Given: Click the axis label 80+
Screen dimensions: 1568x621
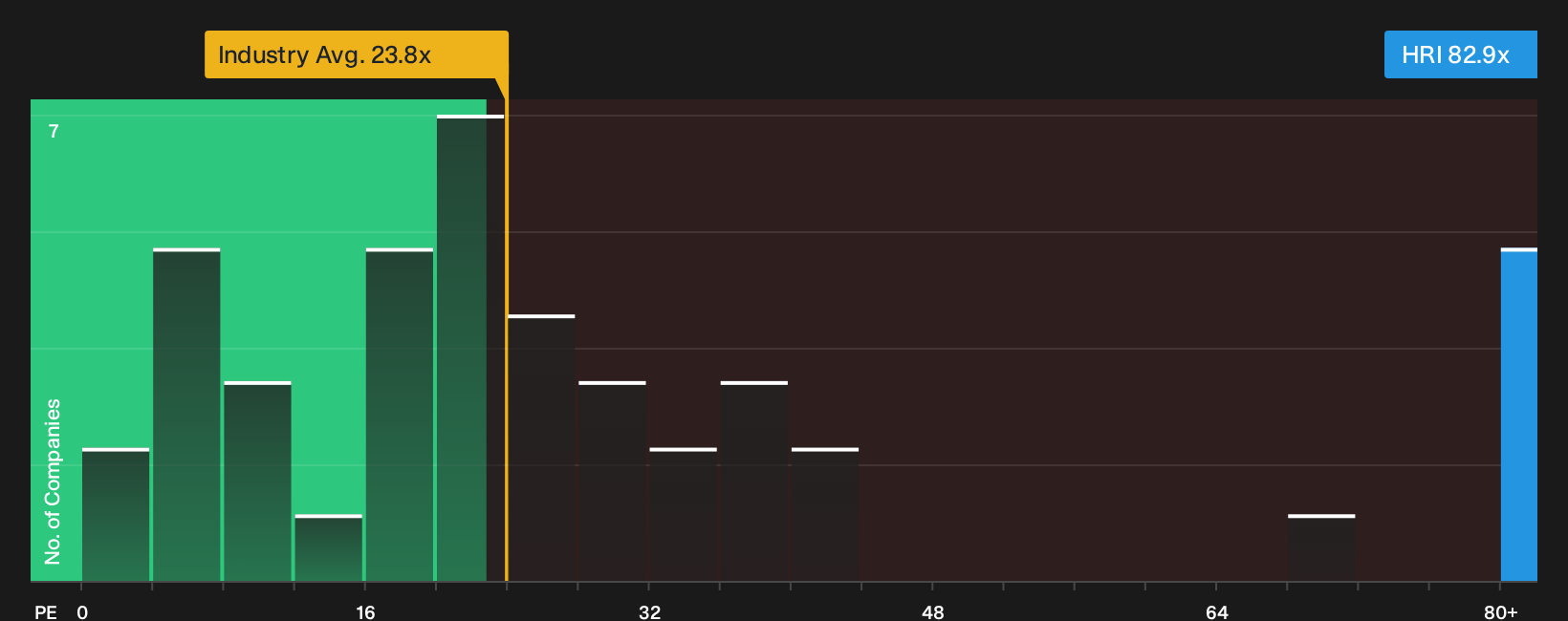Looking at the screenshot, I should coord(1501,611).
